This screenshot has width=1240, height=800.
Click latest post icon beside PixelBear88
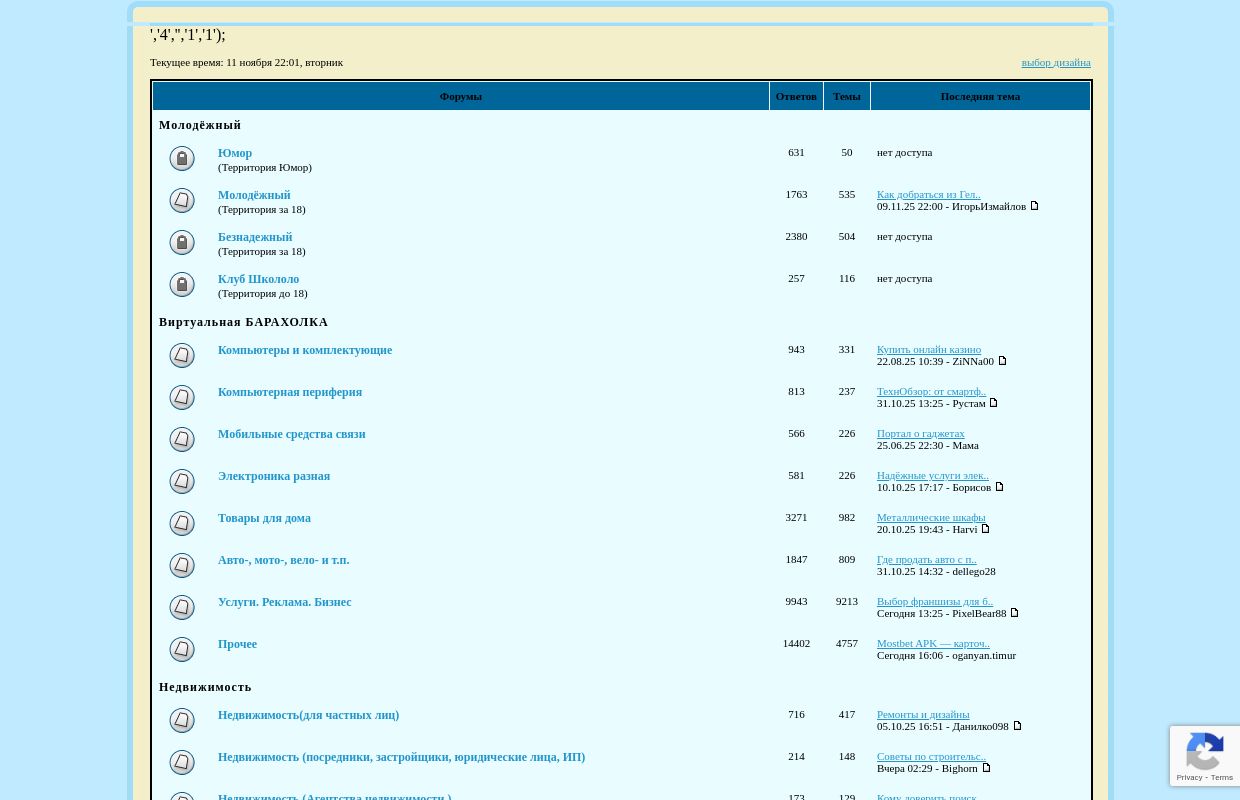click(1014, 613)
